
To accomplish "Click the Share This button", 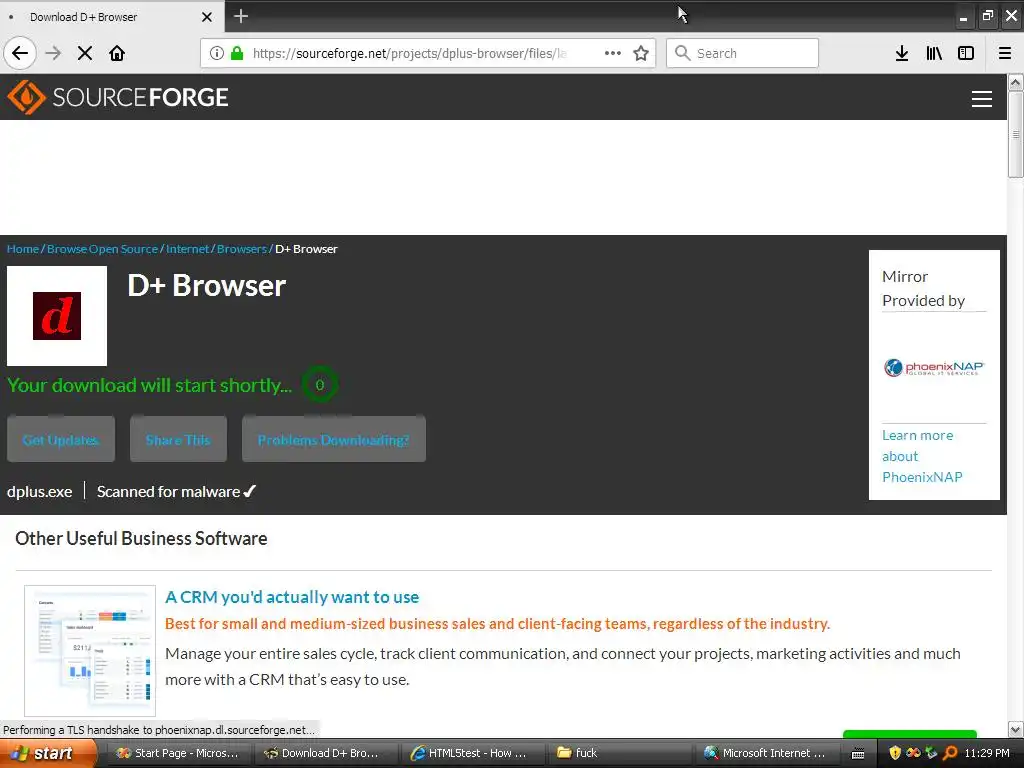I will 178,440.
